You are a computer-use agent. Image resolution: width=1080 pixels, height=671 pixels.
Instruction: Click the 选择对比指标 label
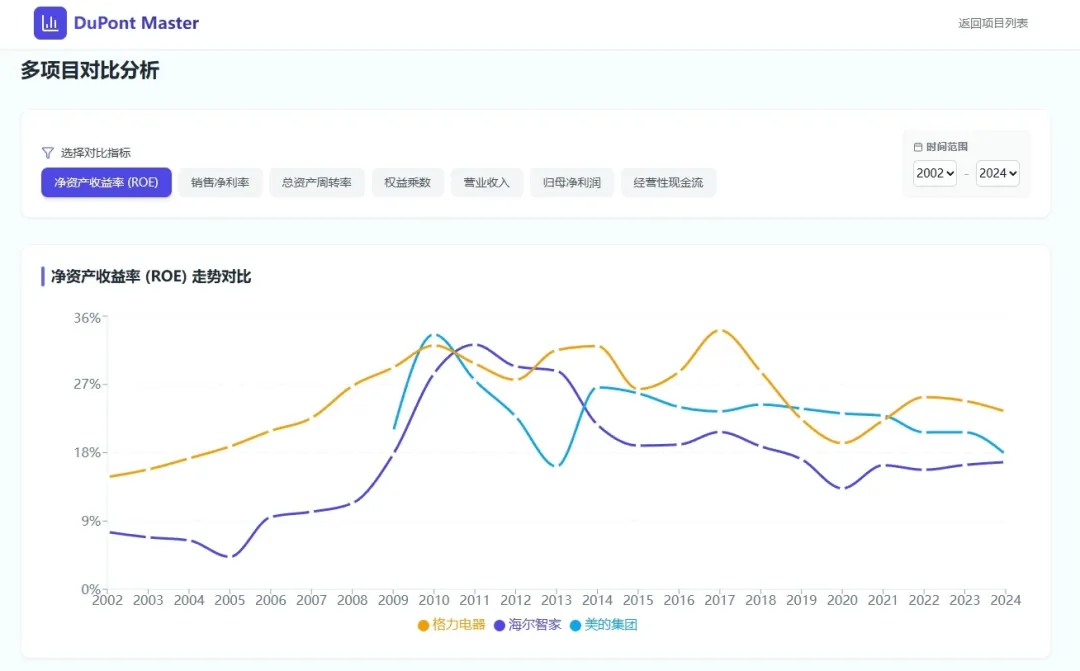(96, 153)
